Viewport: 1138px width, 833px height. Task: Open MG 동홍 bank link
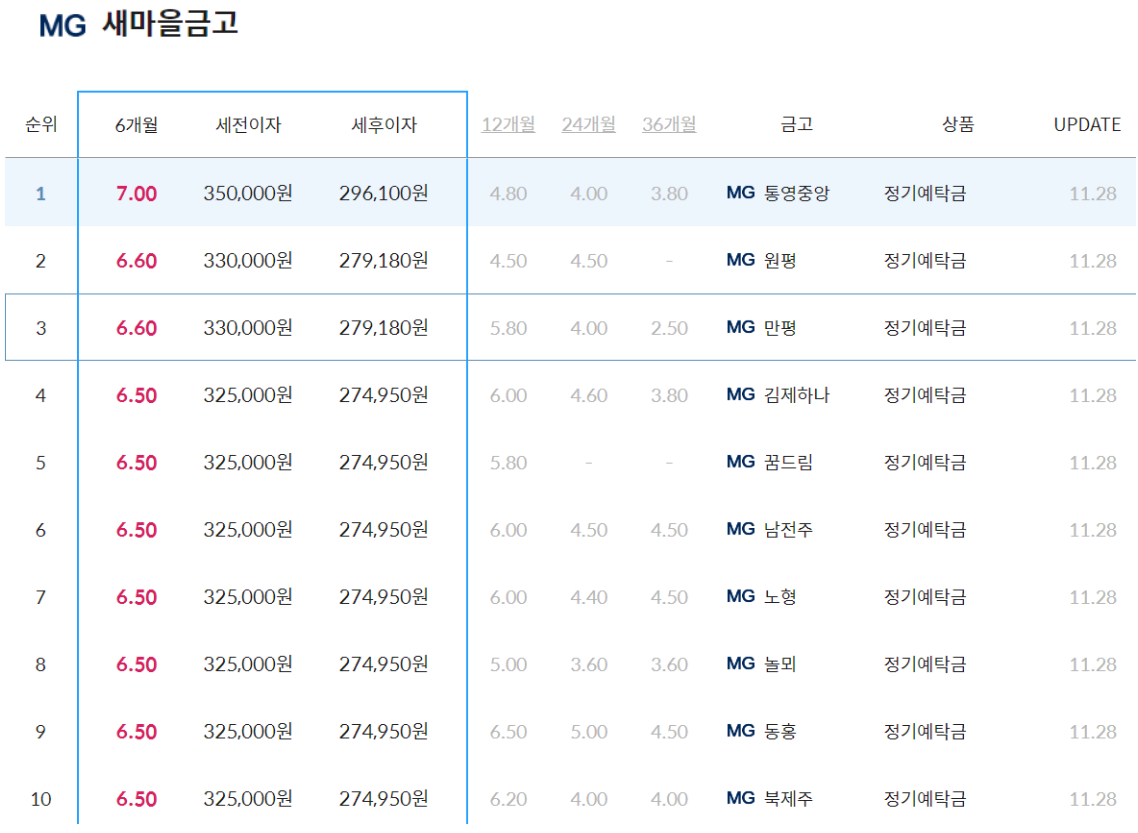pyautogui.click(x=761, y=731)
